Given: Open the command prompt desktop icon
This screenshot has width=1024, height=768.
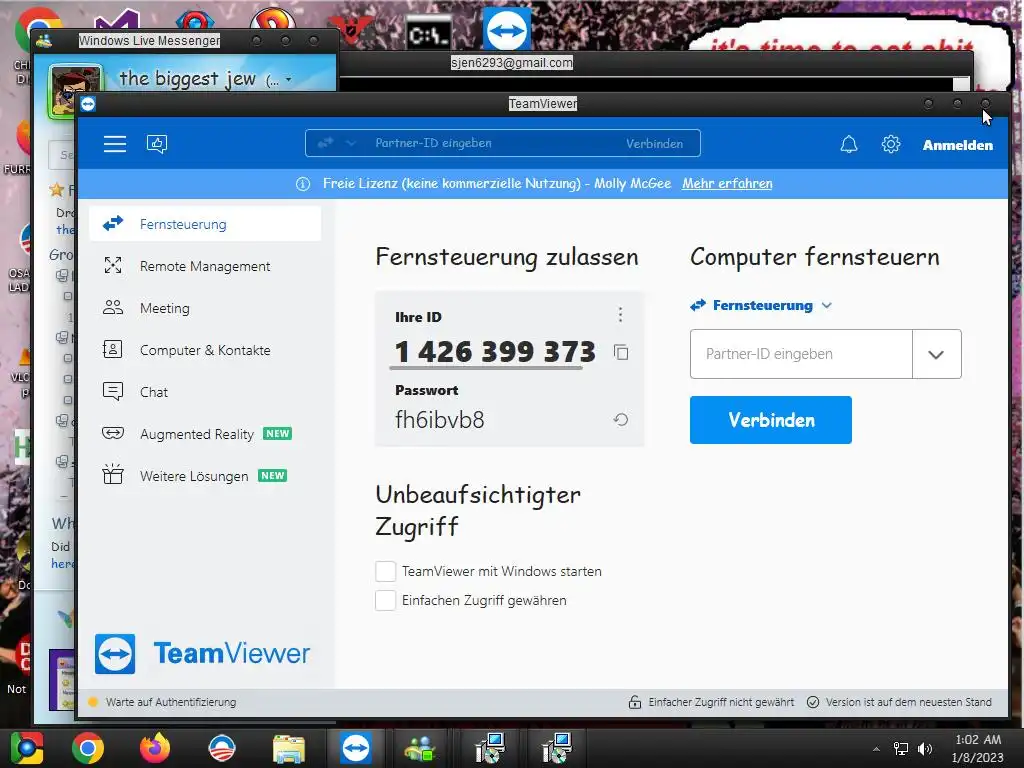Looking at the screenshot, I should click(428, 33).
